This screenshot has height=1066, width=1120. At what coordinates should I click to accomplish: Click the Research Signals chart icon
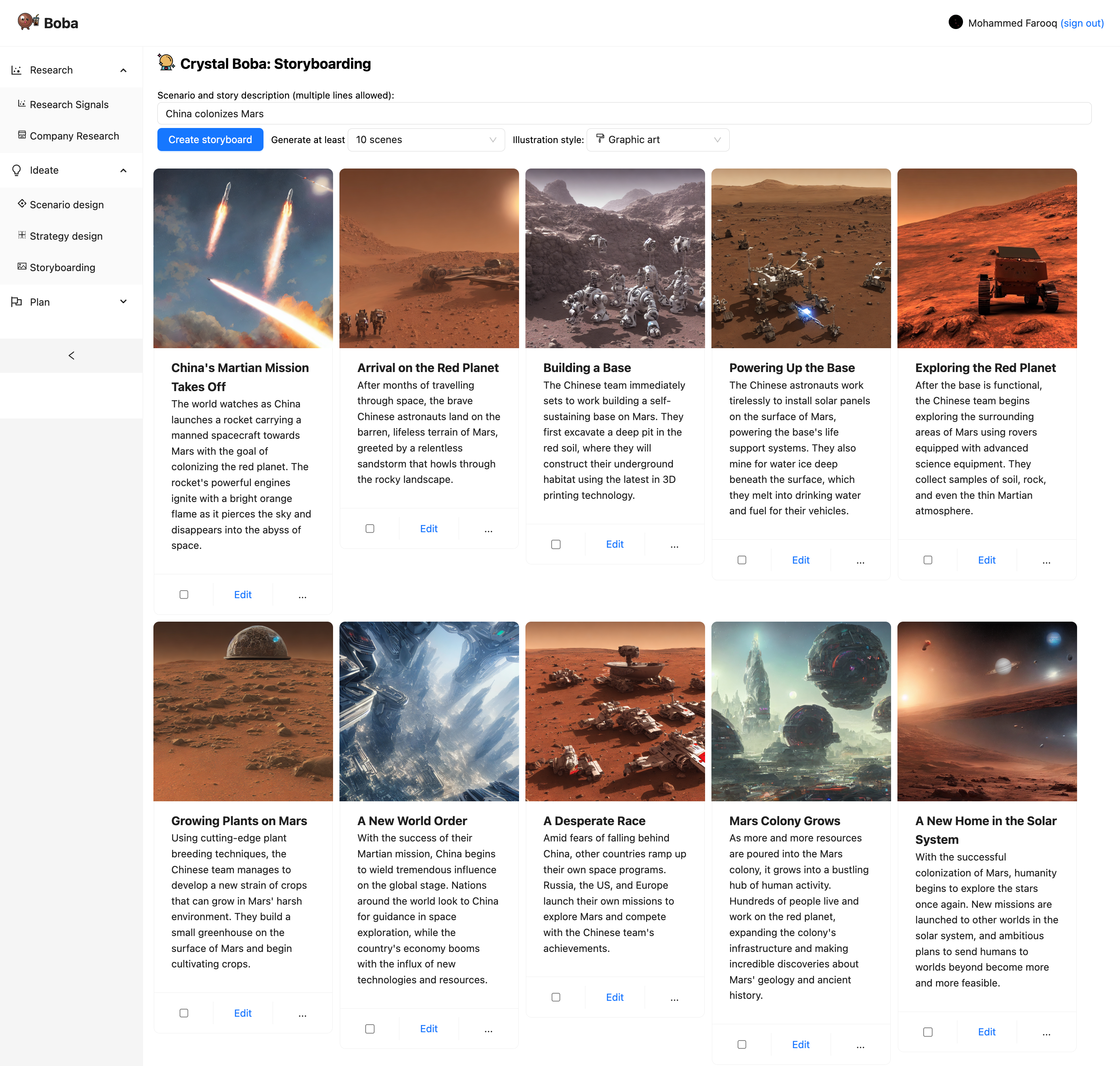point(21,103)
